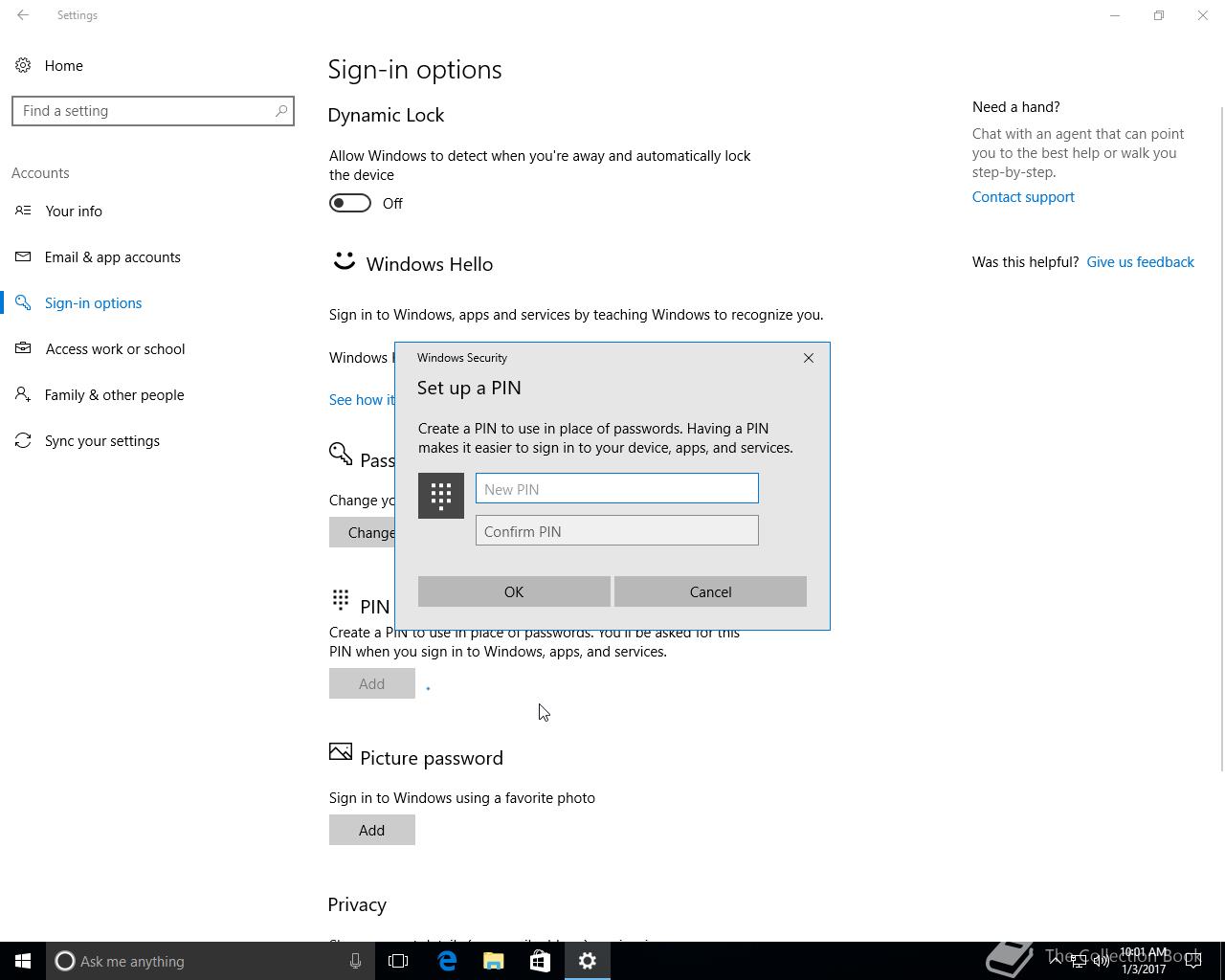Click the Family & other people icon

tap(23, 394)
